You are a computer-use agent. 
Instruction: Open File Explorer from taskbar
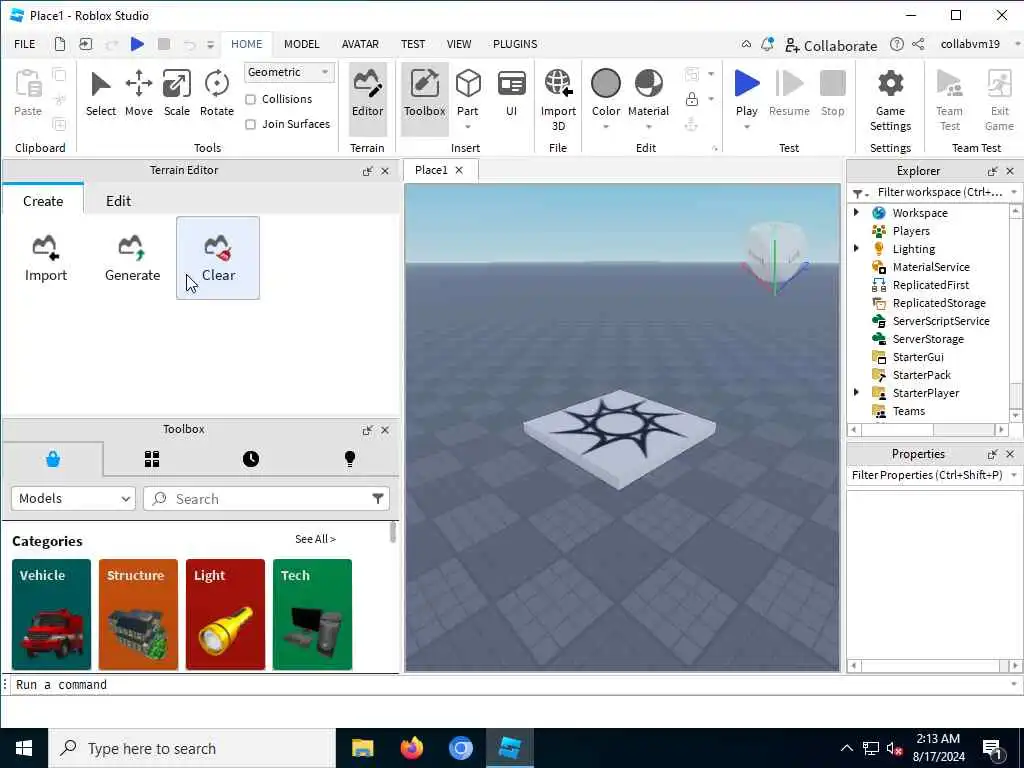pos(362,748)
